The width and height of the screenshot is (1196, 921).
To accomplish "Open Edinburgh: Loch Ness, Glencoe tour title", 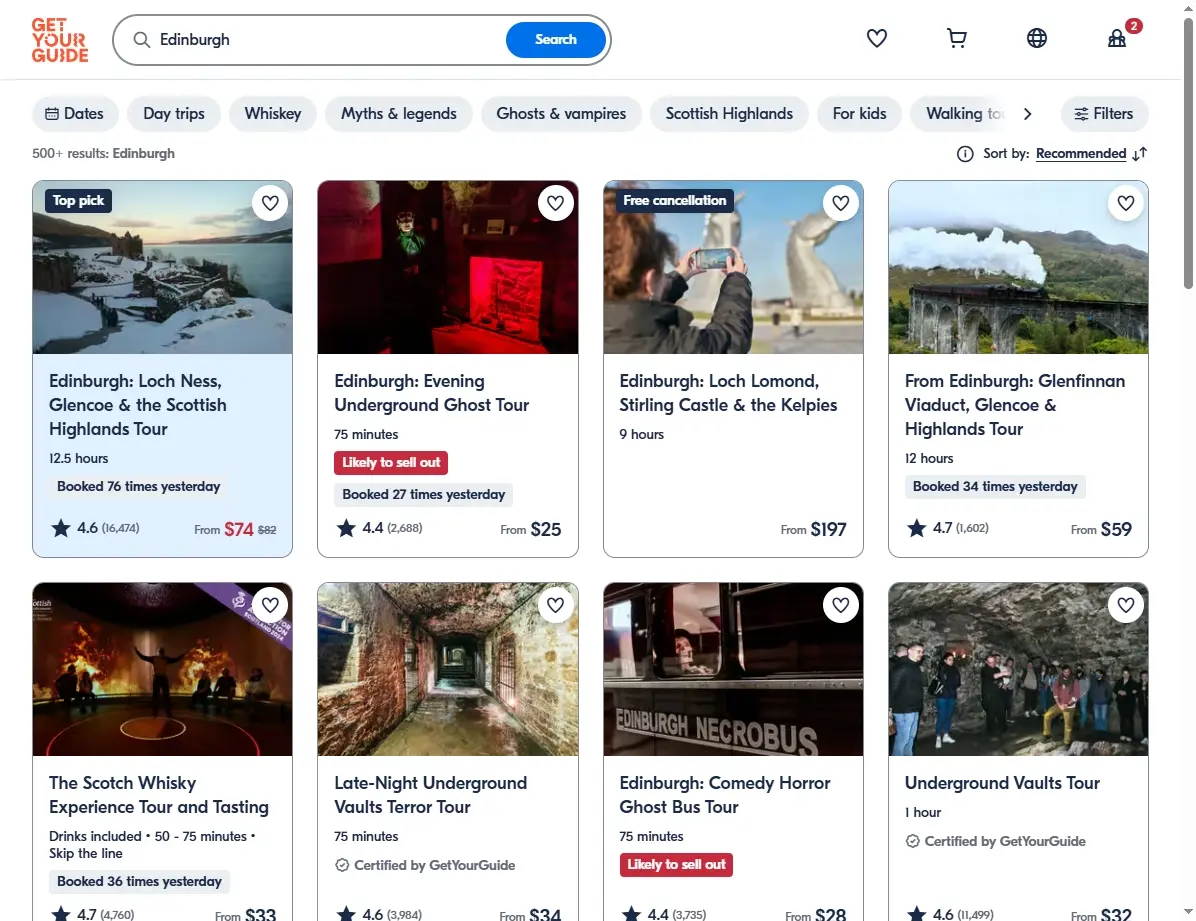I will coord(138,405).
